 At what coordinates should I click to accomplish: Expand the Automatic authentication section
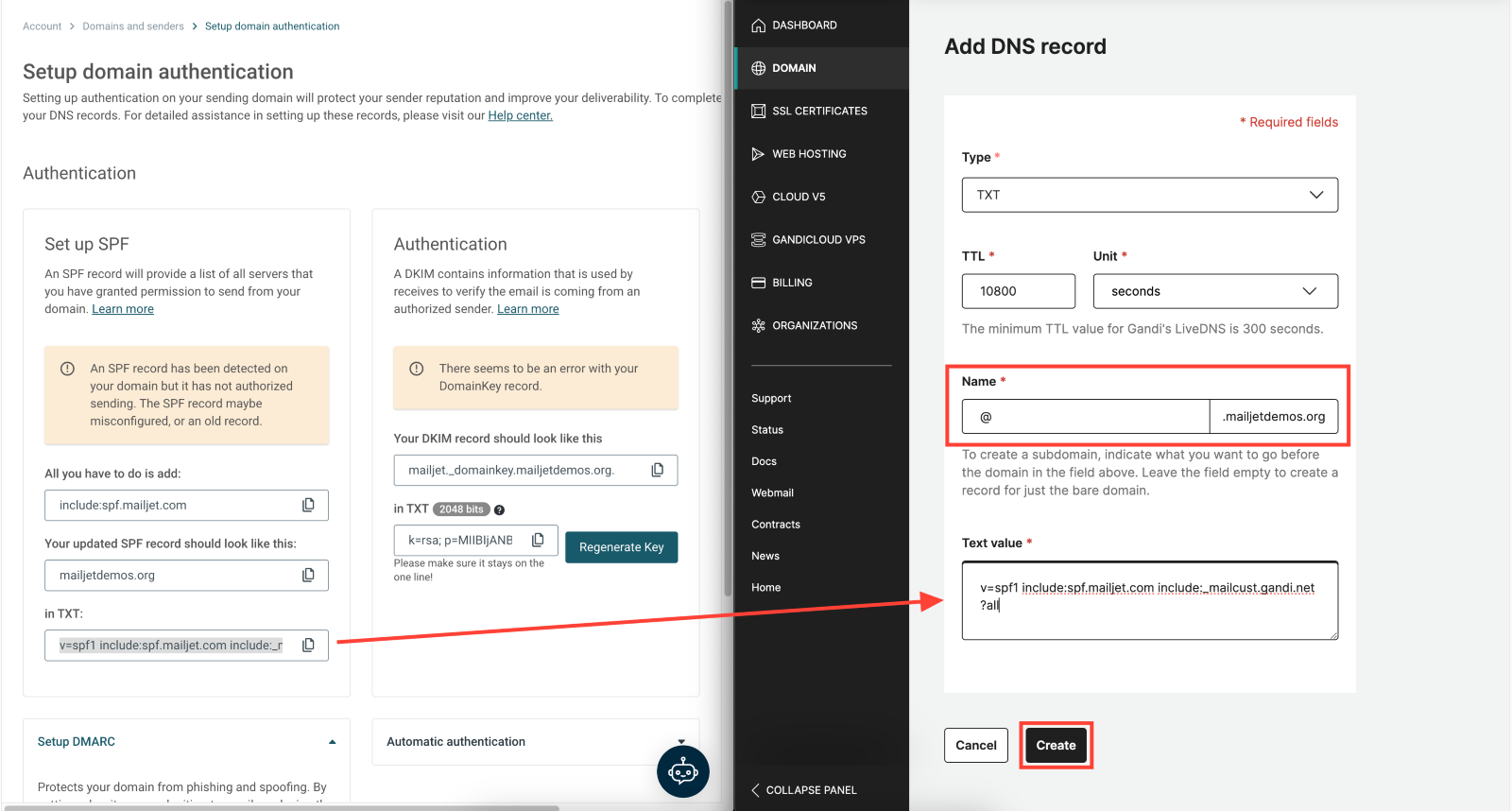(x=680, y=742)
